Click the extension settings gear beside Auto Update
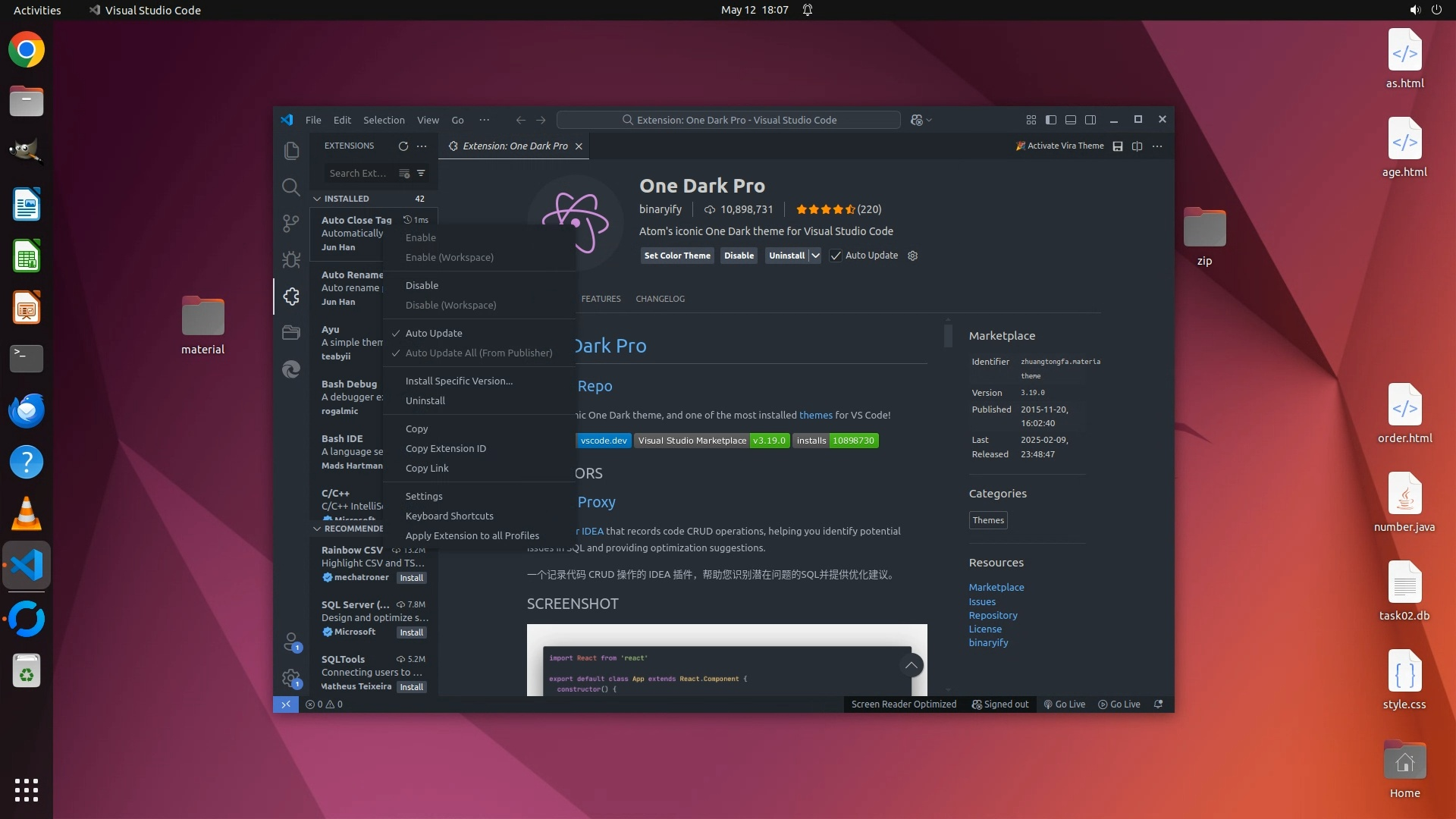The width and height of the screenshot is (1456, 819). pos(913,256)
